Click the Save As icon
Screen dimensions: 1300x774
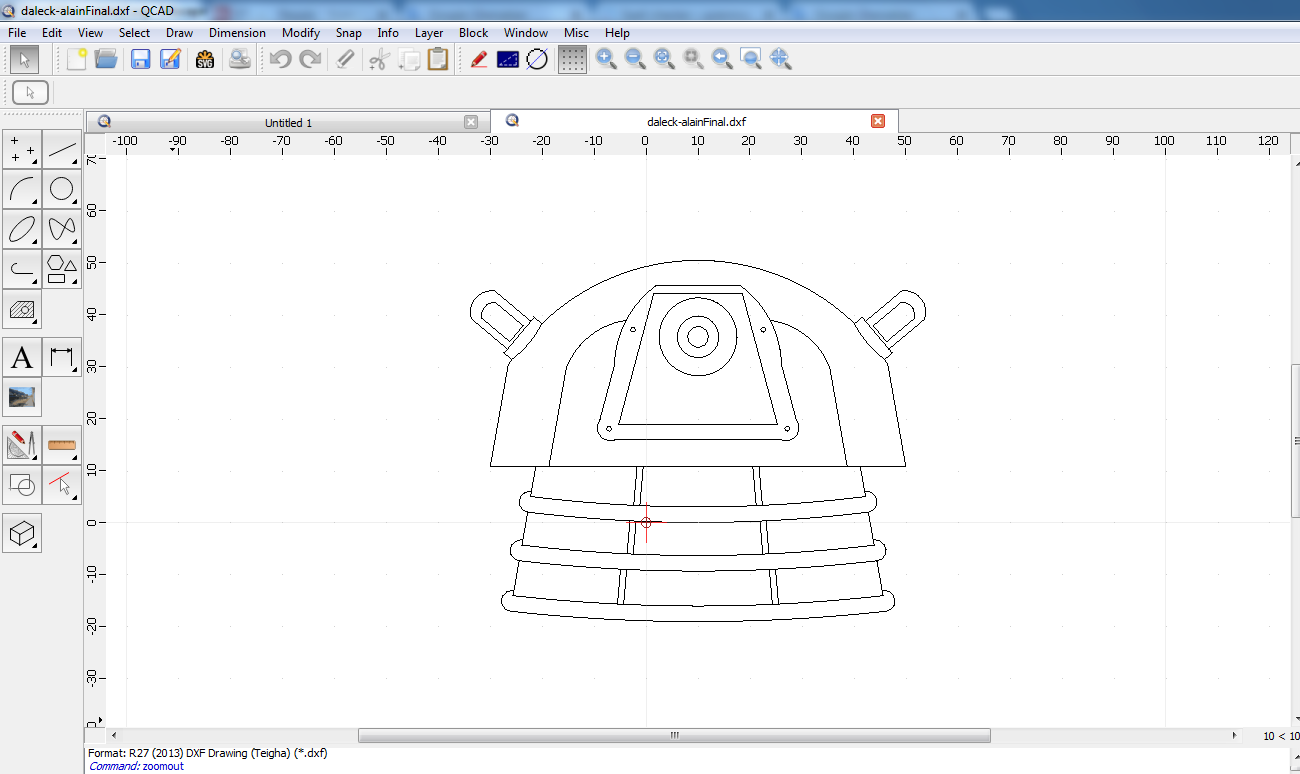[170, 59]
